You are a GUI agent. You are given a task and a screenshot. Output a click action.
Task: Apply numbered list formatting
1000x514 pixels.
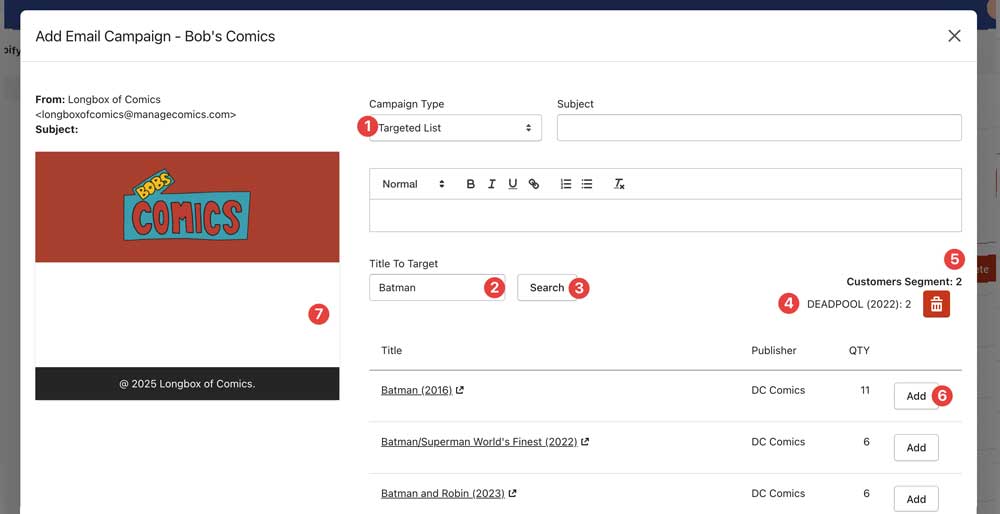point(566,184)
